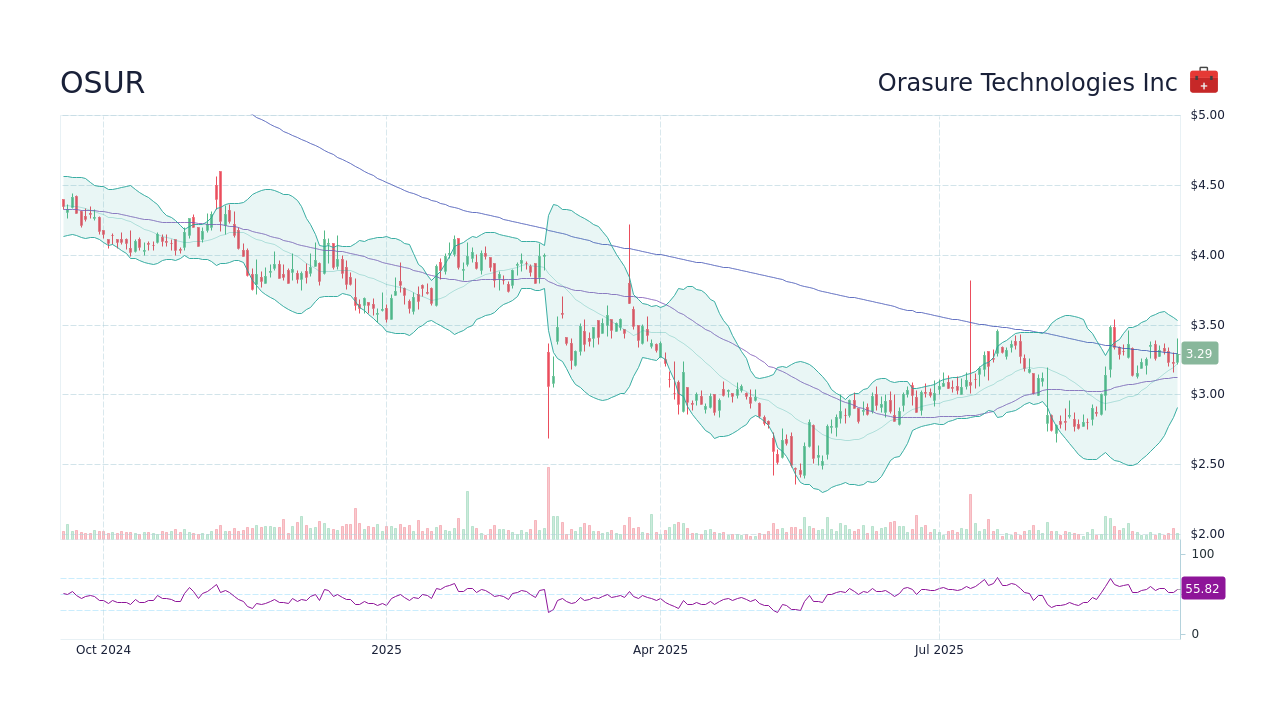The height and width of the screenshot is (720, 1280).
Task: Click the Apr 2025 axis label
Action: tap(660, 649)
